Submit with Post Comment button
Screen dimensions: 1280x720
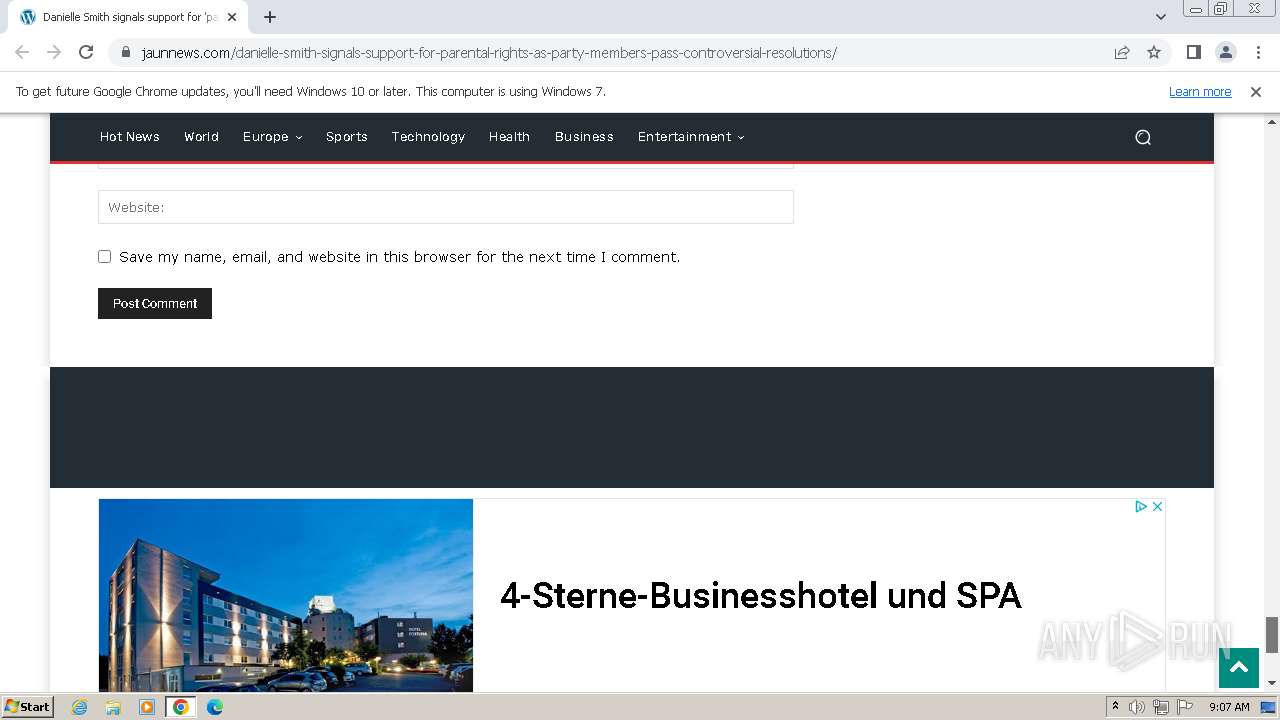point(155,304)
